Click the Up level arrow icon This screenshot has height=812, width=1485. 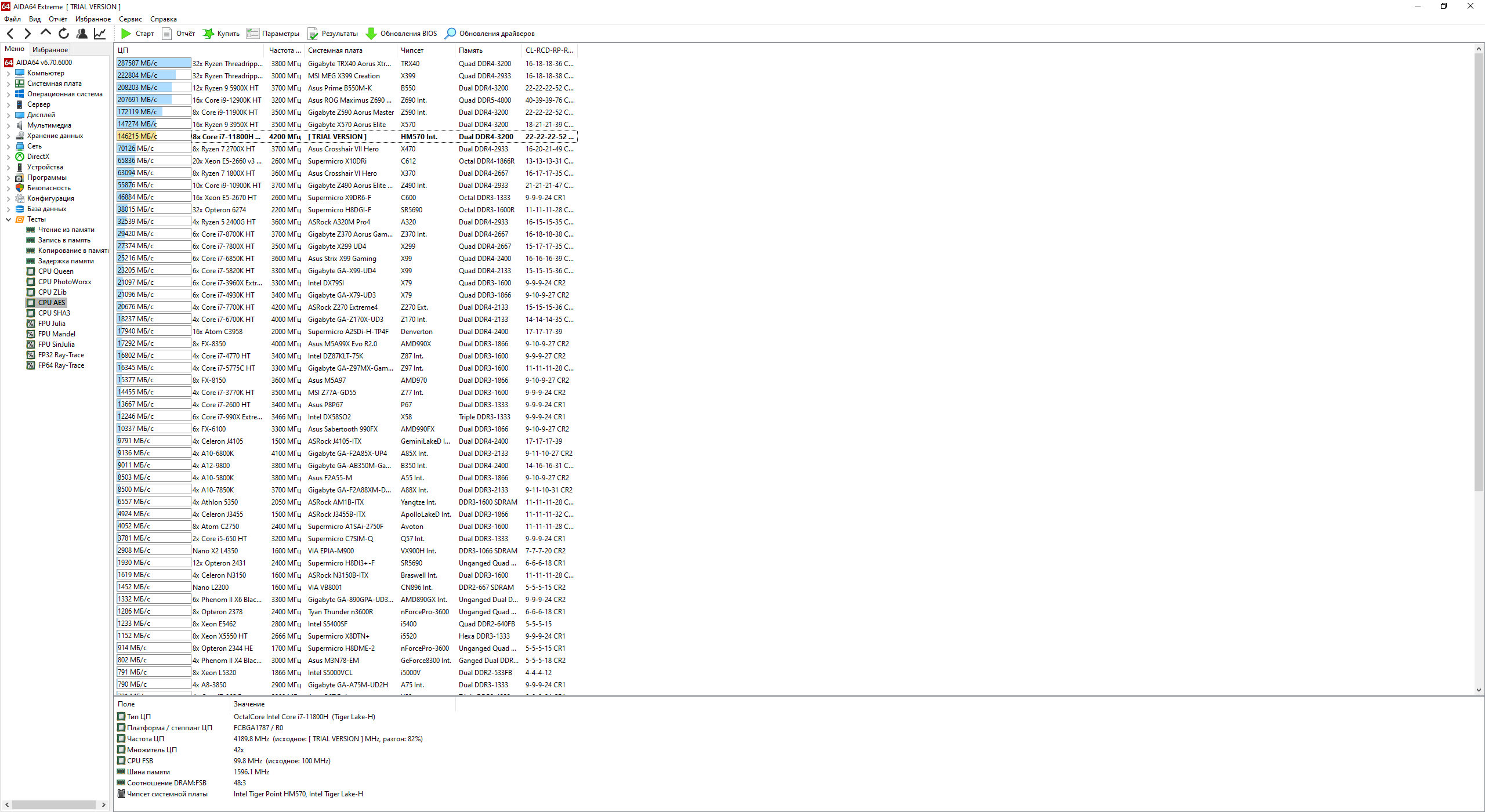click(x=46, y=33)
